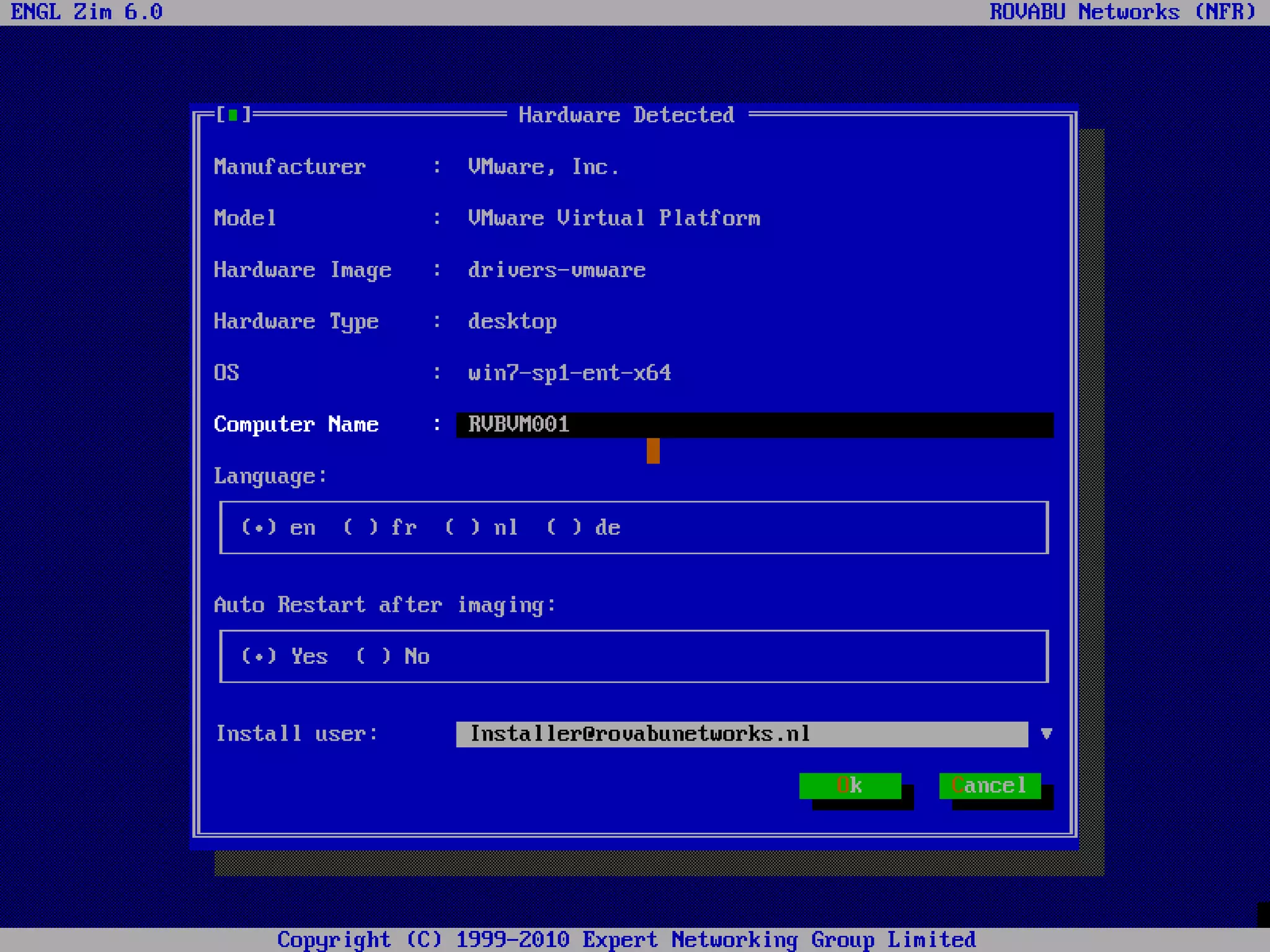The image size is (1270, 952).
Task: Click the desktop hardware type value
Action: pos(512,321)
